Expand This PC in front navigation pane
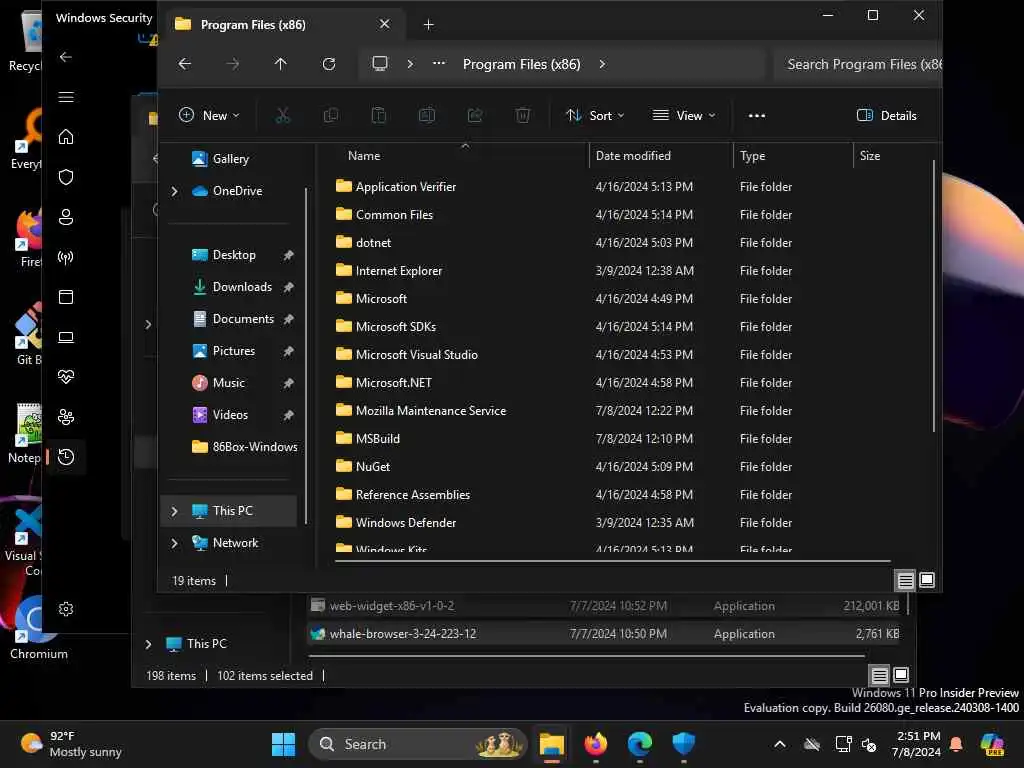Screen dimensions: 1024x768 (174, 511)
